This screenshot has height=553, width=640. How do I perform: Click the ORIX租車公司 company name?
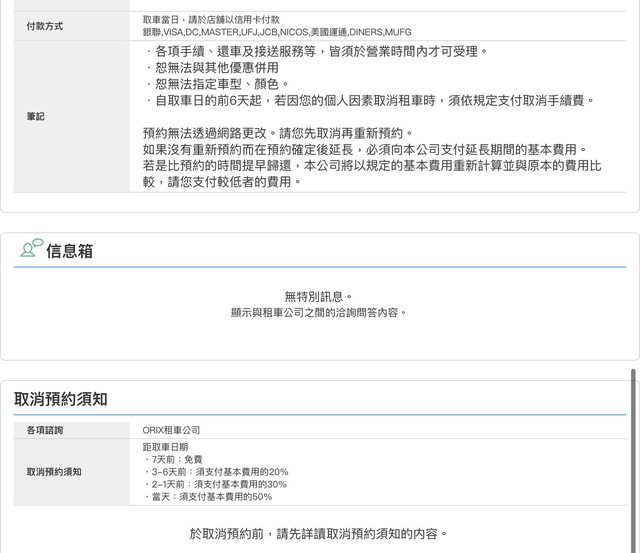171,430
